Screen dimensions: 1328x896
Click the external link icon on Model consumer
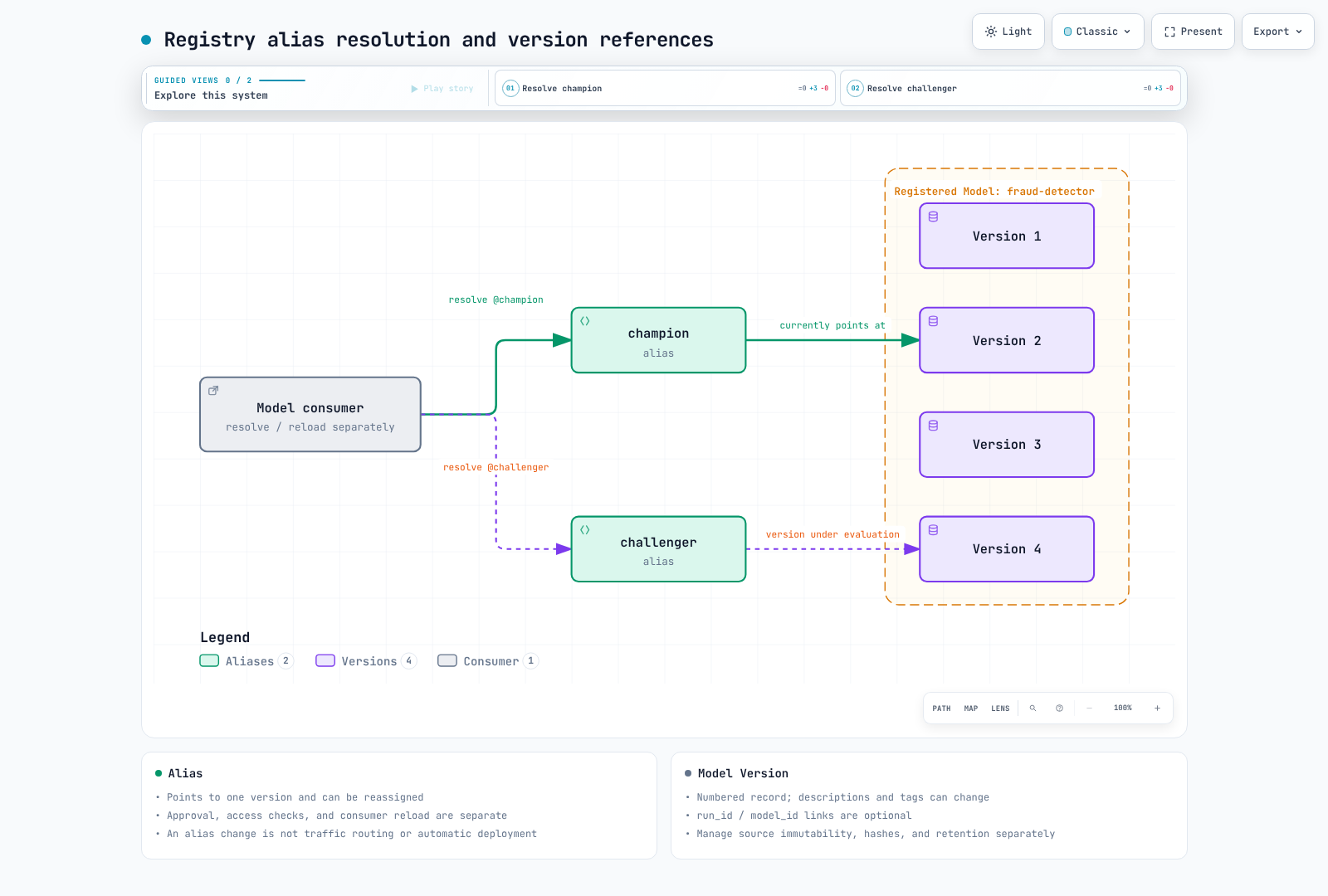[213, 391]
